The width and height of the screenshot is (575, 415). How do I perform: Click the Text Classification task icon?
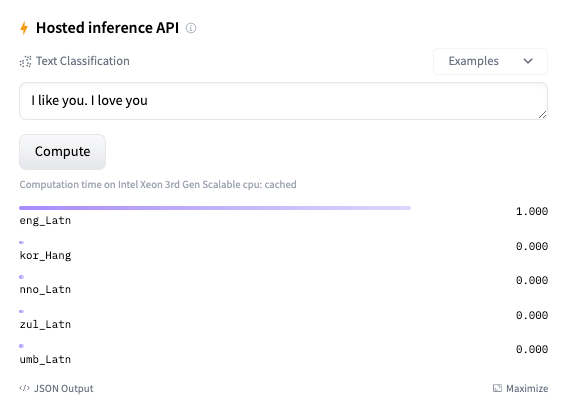(25, 61)
